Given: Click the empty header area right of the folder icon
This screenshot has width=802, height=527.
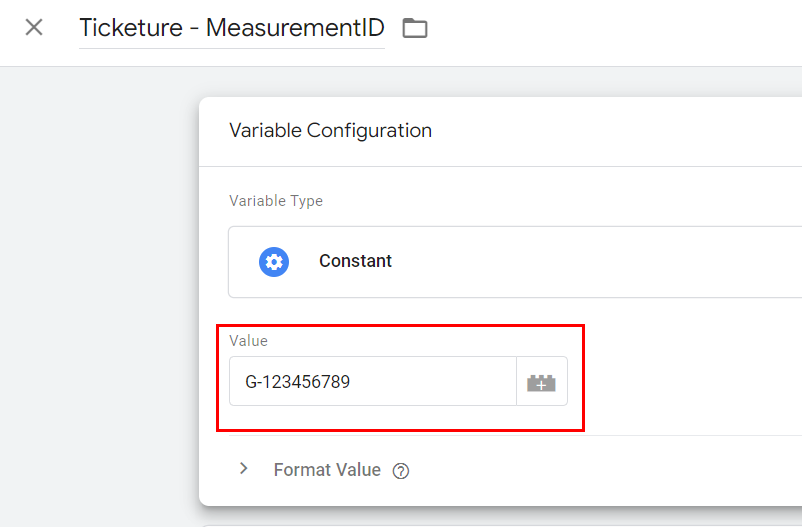Looking at the screenshot, I should pos(614,31).
